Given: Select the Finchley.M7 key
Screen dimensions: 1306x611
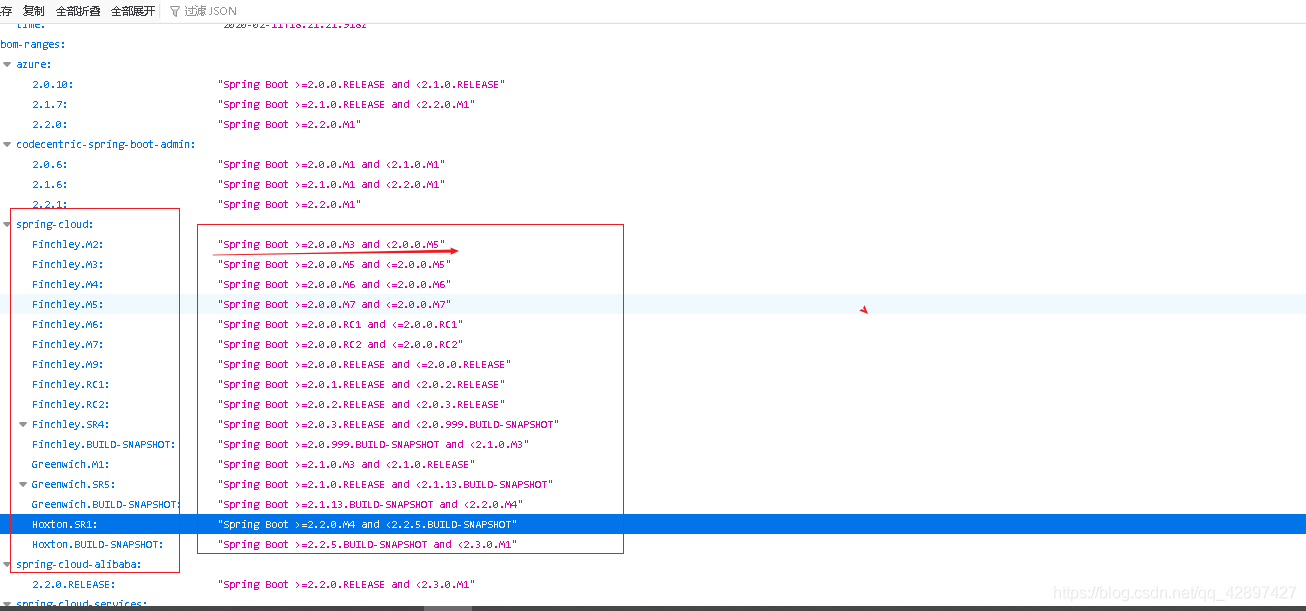Looking at the screenshot, I should [68, 344].
